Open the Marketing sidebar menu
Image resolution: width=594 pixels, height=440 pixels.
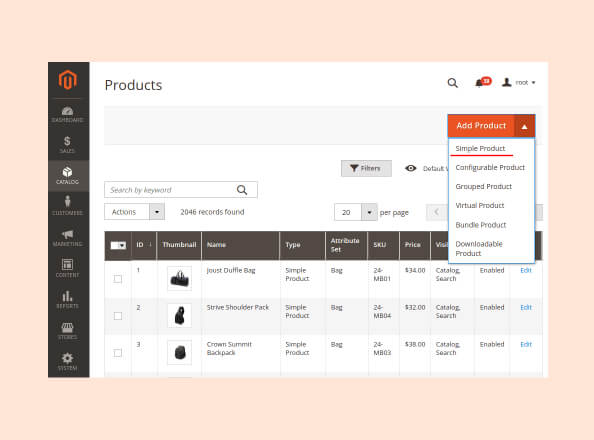click(x=67, y=238)
